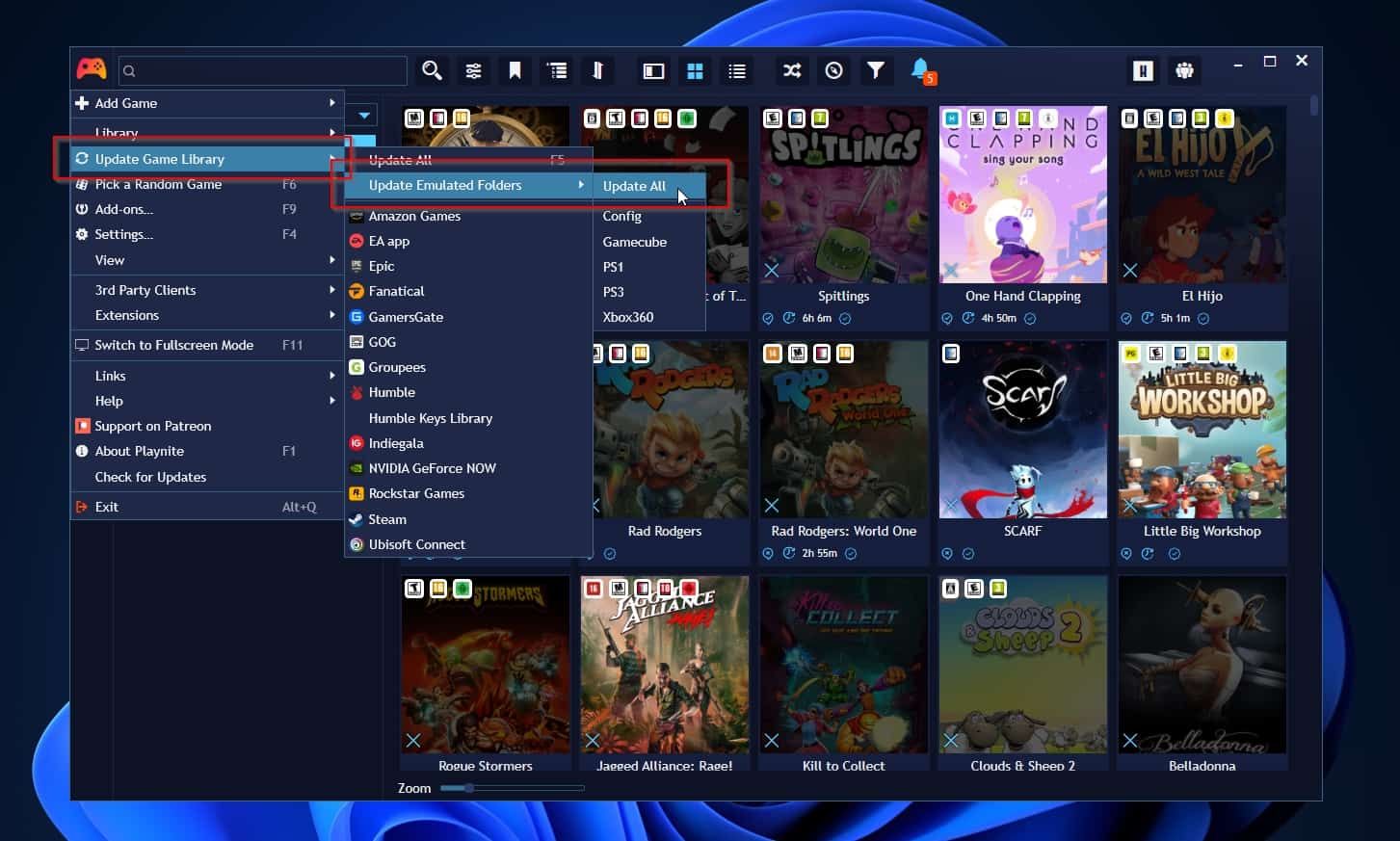The image size is (1400, 841).
Task: Click the H icon in title bar
Action: (x=1143, y=70)
